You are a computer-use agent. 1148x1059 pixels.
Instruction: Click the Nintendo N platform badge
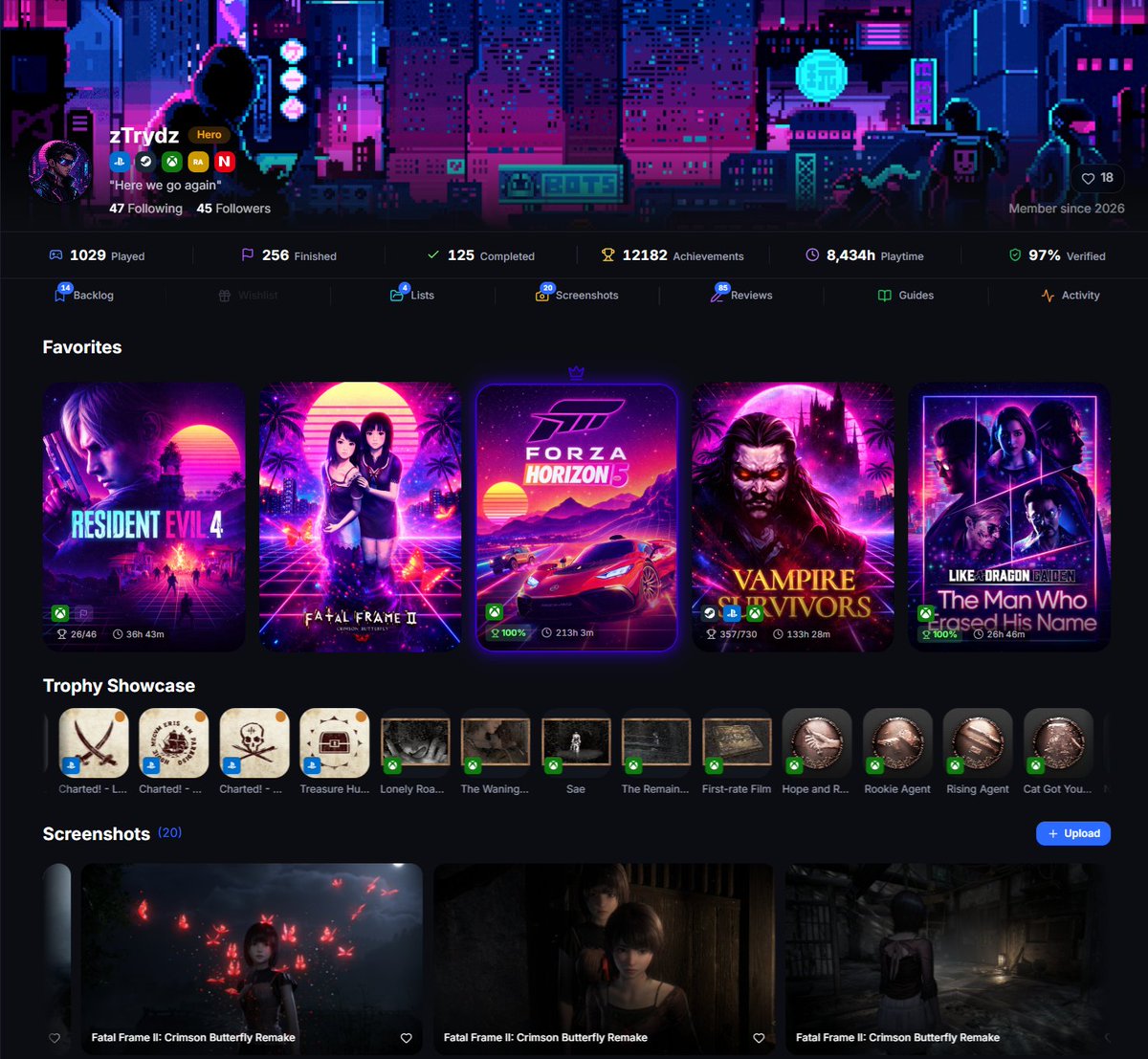coord(224,162)
